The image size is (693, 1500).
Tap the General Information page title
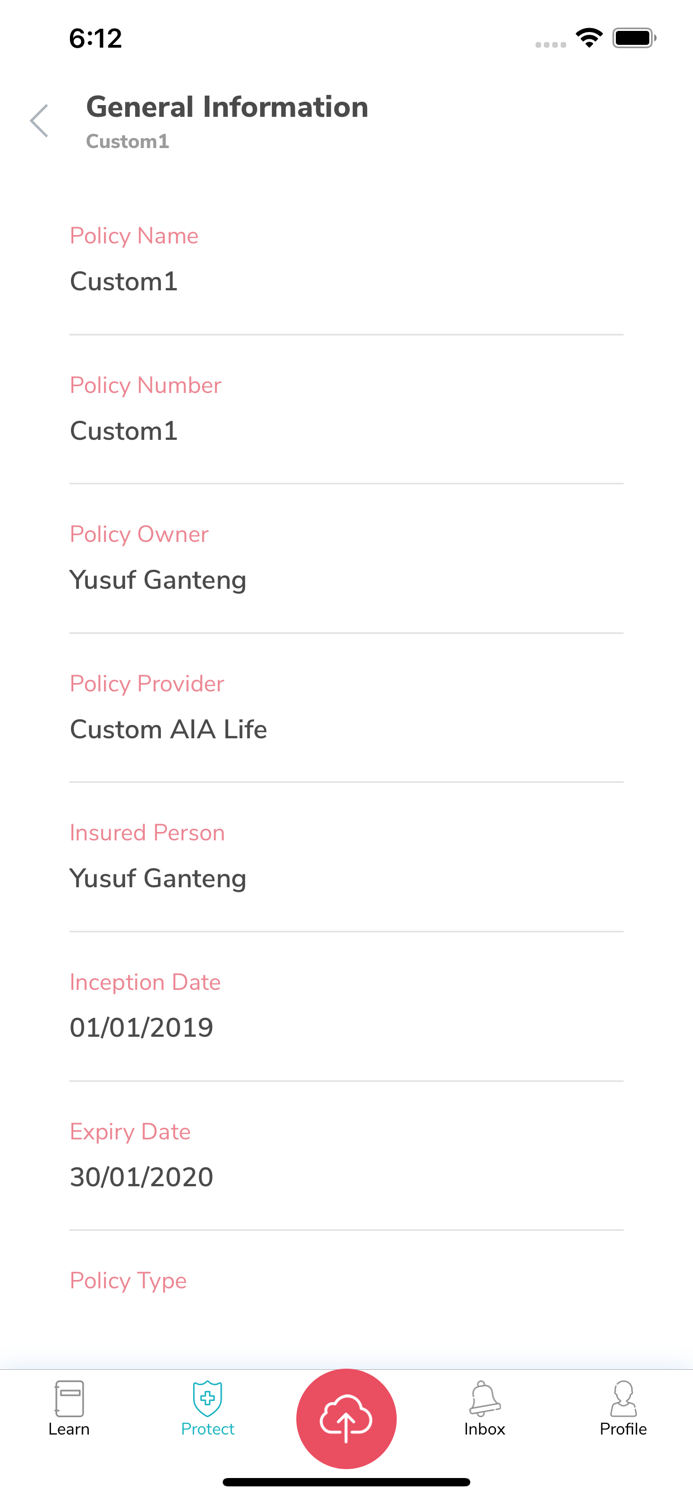[x=227, y=107]
